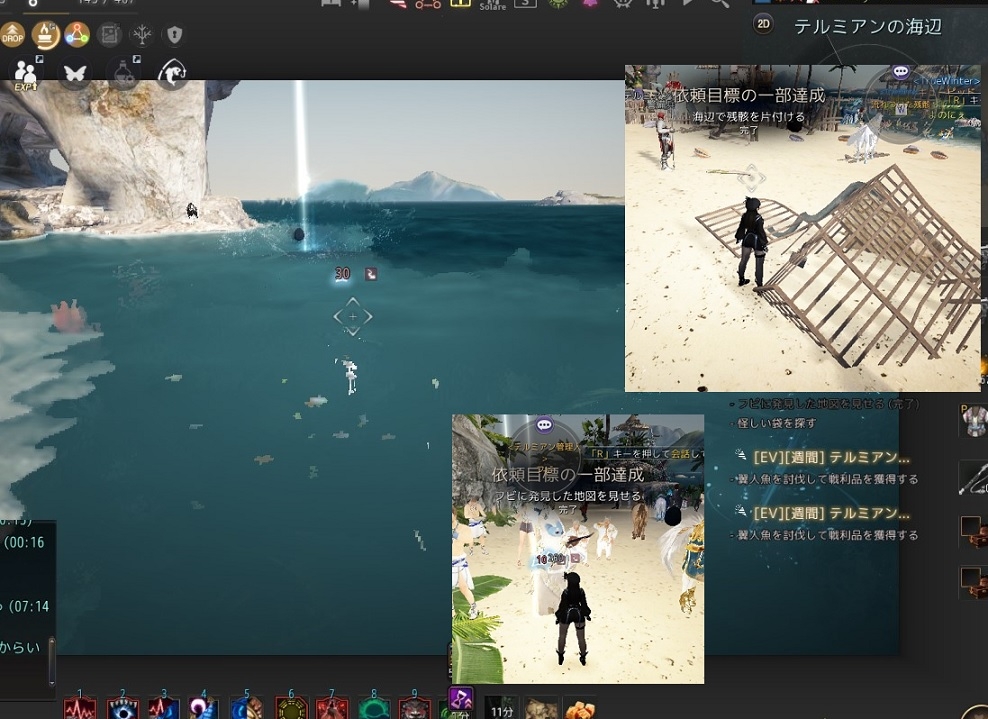The image size is (988, 719).
Task: Click the DROP rate buff icon
Action: (x=12, y=35)
